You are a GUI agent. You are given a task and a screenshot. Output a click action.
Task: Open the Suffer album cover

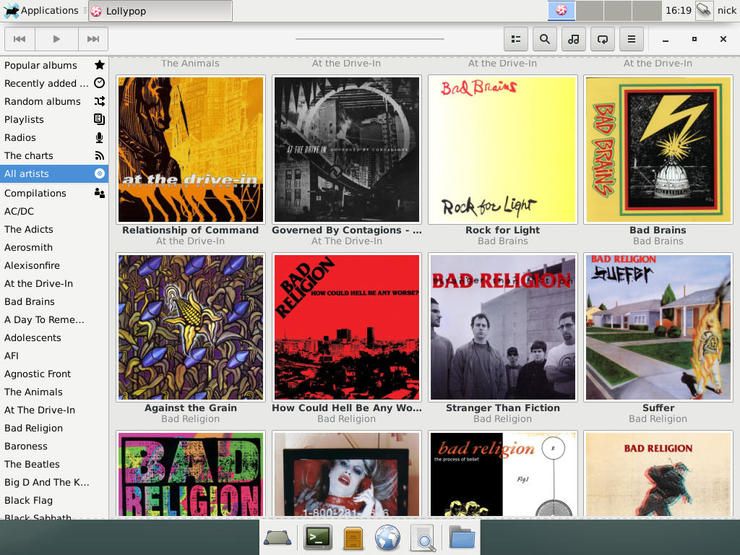pos(658,328)
